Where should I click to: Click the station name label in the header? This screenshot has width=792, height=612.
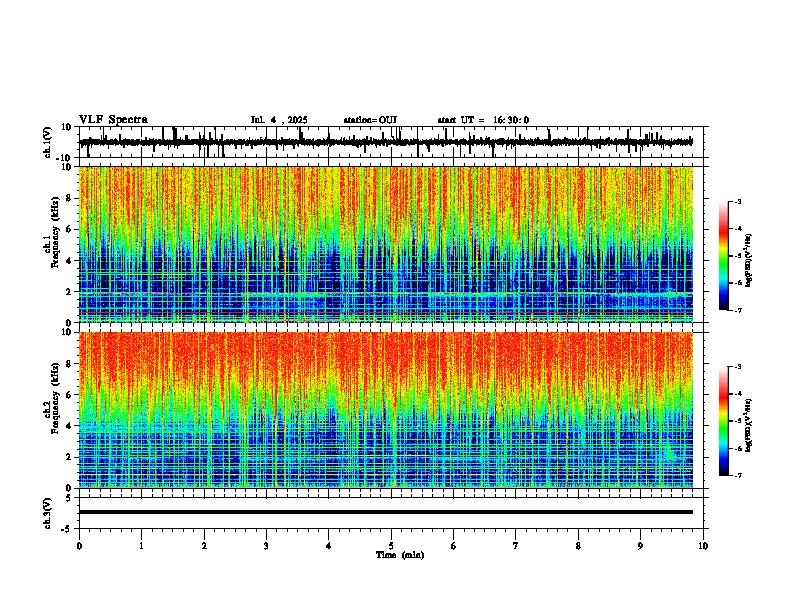pos(370,120)
